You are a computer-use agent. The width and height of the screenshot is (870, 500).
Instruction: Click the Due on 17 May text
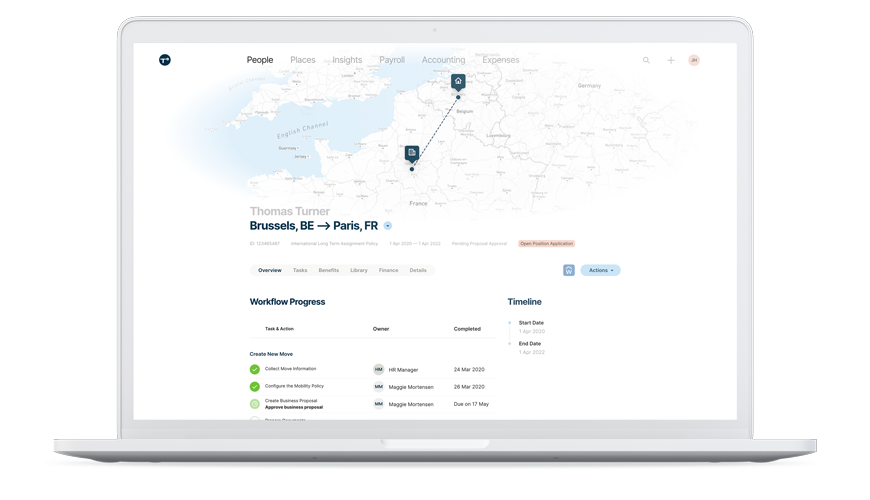(471, 404)
